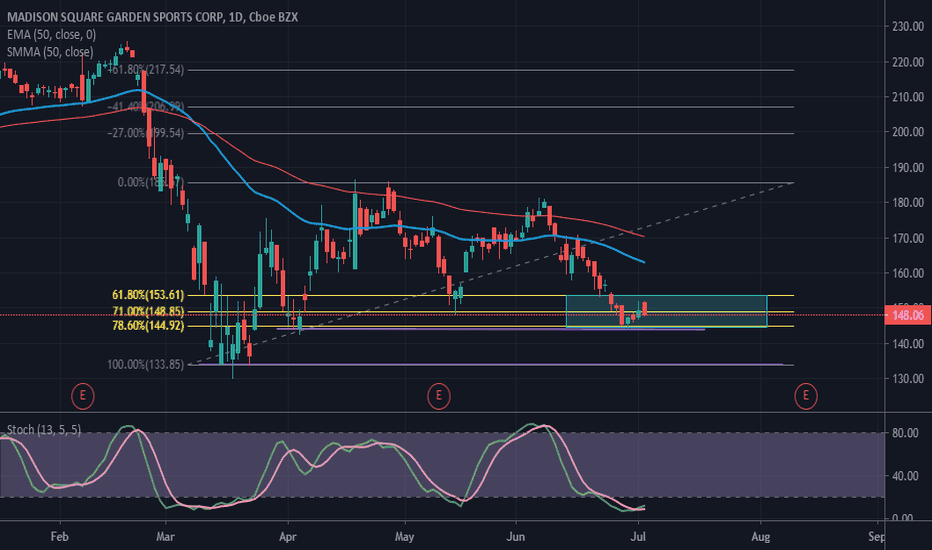Click the Feb label on time axis
Image resolution: width=932 pixels, height=550 pixels.
59,536
